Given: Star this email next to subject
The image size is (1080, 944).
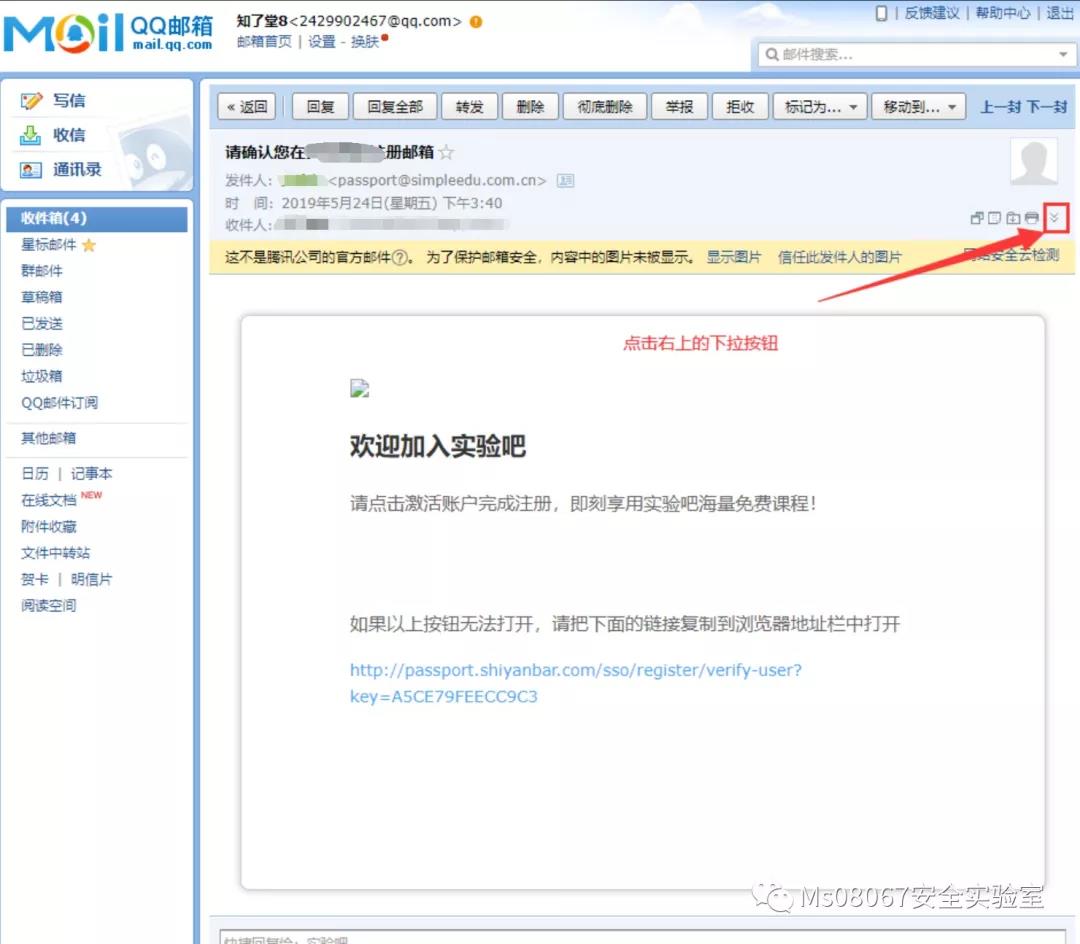Looking at the screenshot, I should [x=447, y=153].
